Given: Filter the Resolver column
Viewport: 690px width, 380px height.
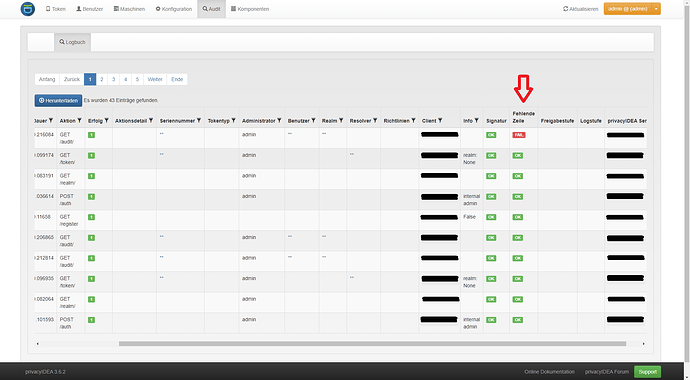Looking at the screenshot, I should point(375,121).
